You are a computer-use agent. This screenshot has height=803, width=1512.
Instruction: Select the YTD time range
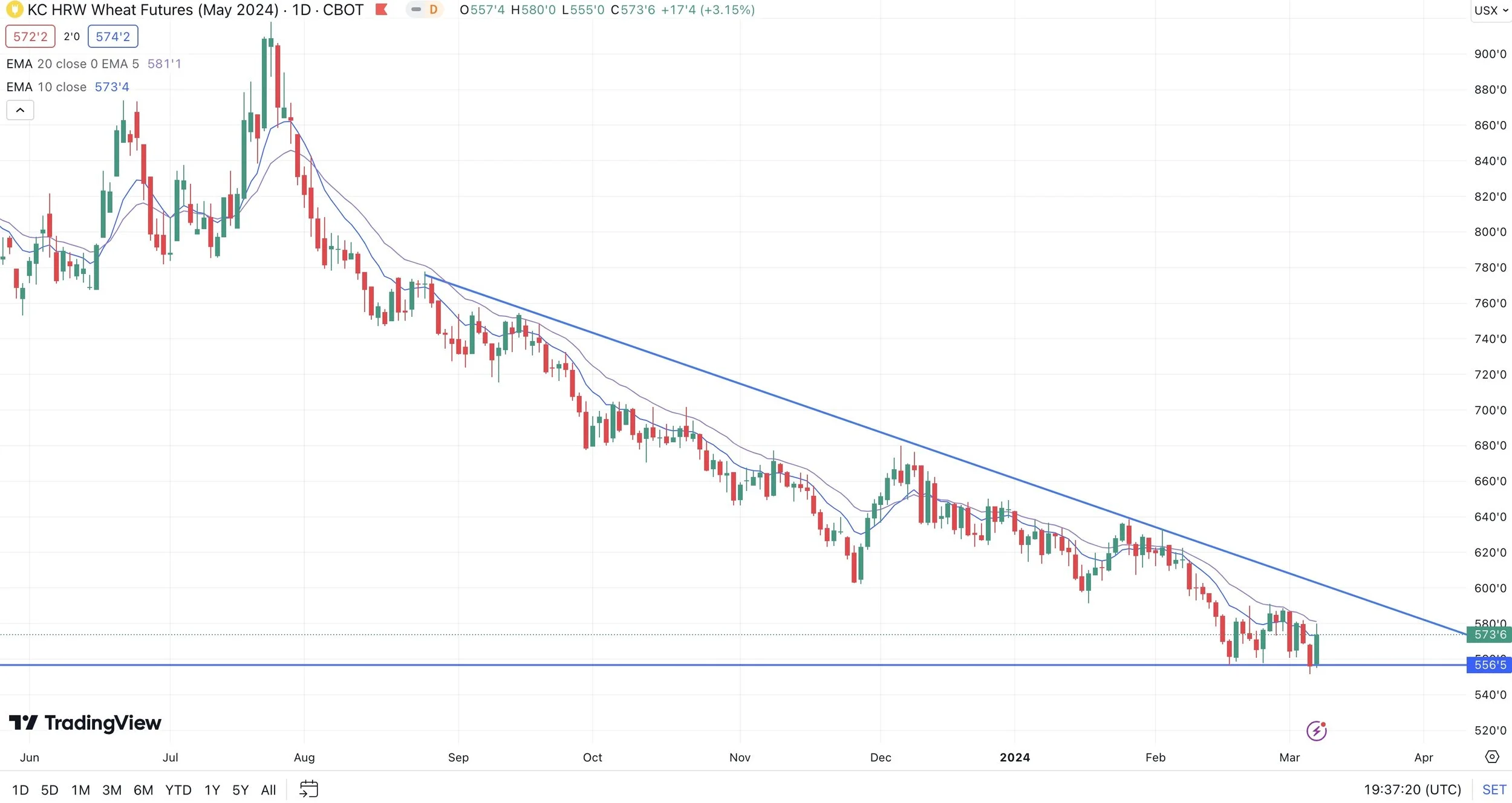178,790
